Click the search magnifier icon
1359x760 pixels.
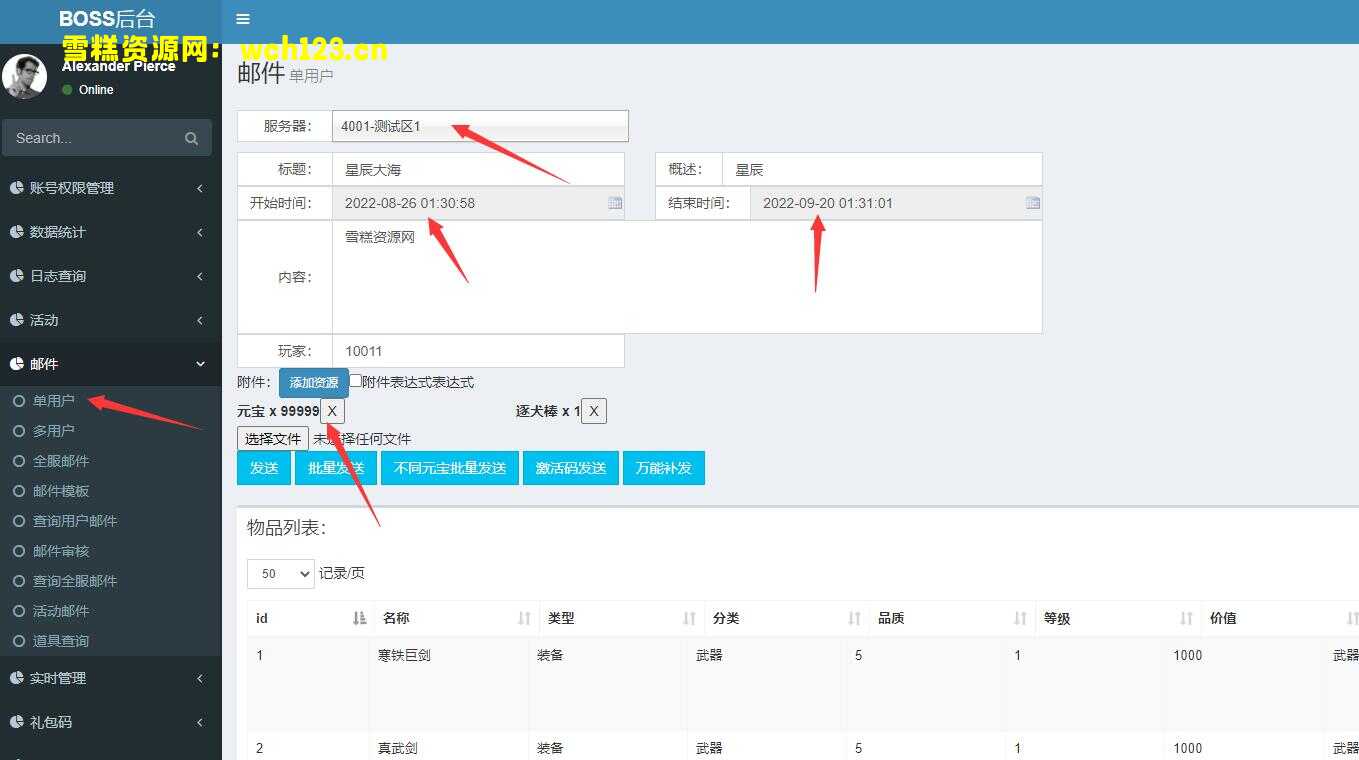191,137
